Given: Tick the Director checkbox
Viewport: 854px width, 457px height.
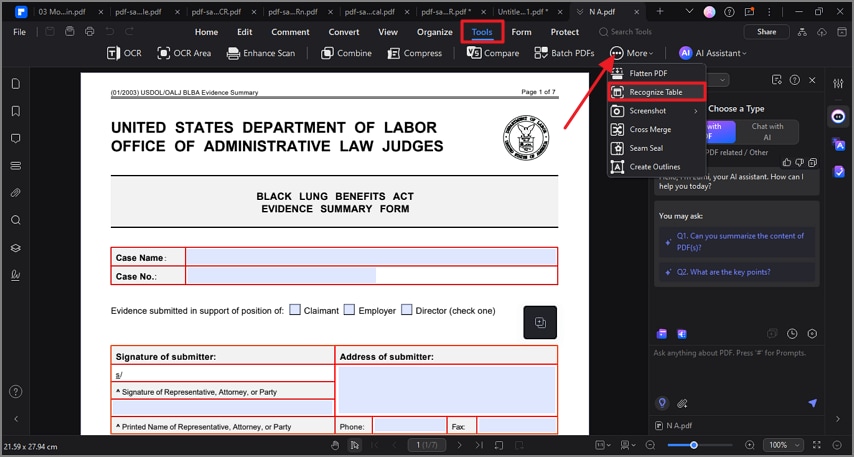Looking at the screenshot, I should (x=406, y=309).
